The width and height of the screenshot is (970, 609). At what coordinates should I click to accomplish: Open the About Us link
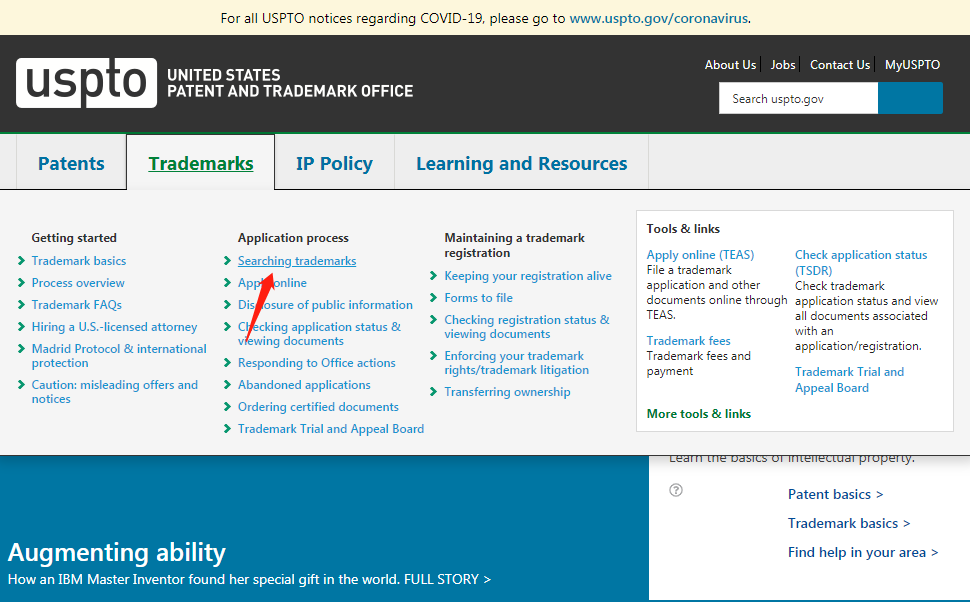tap(730, 65)
